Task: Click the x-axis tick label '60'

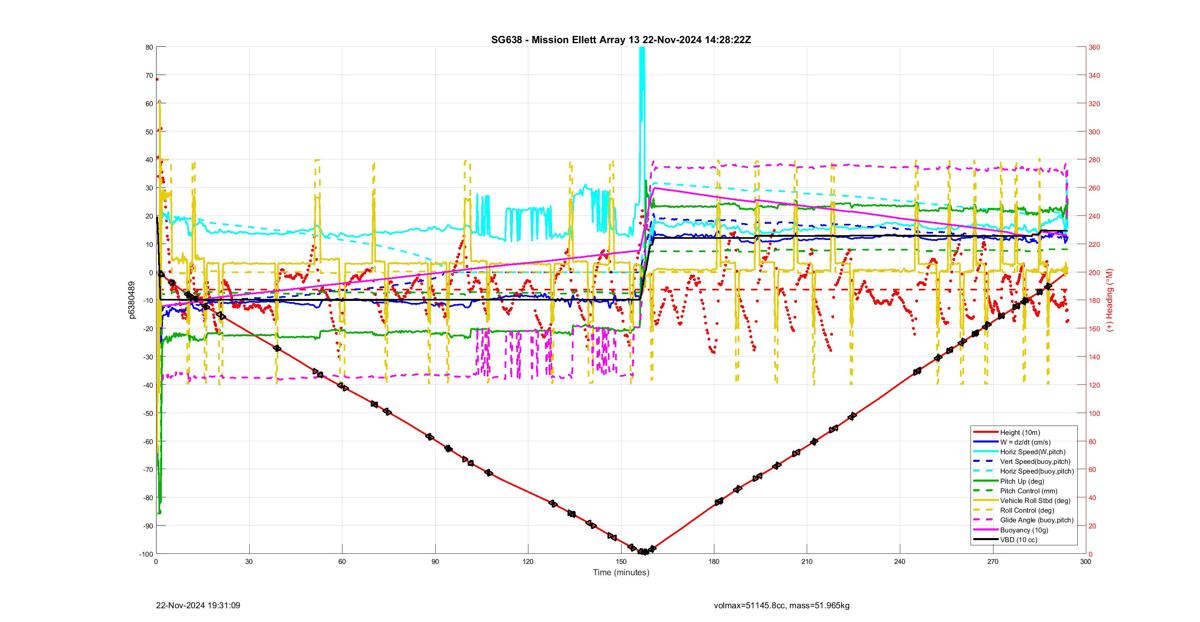Action: click(342, 562)
